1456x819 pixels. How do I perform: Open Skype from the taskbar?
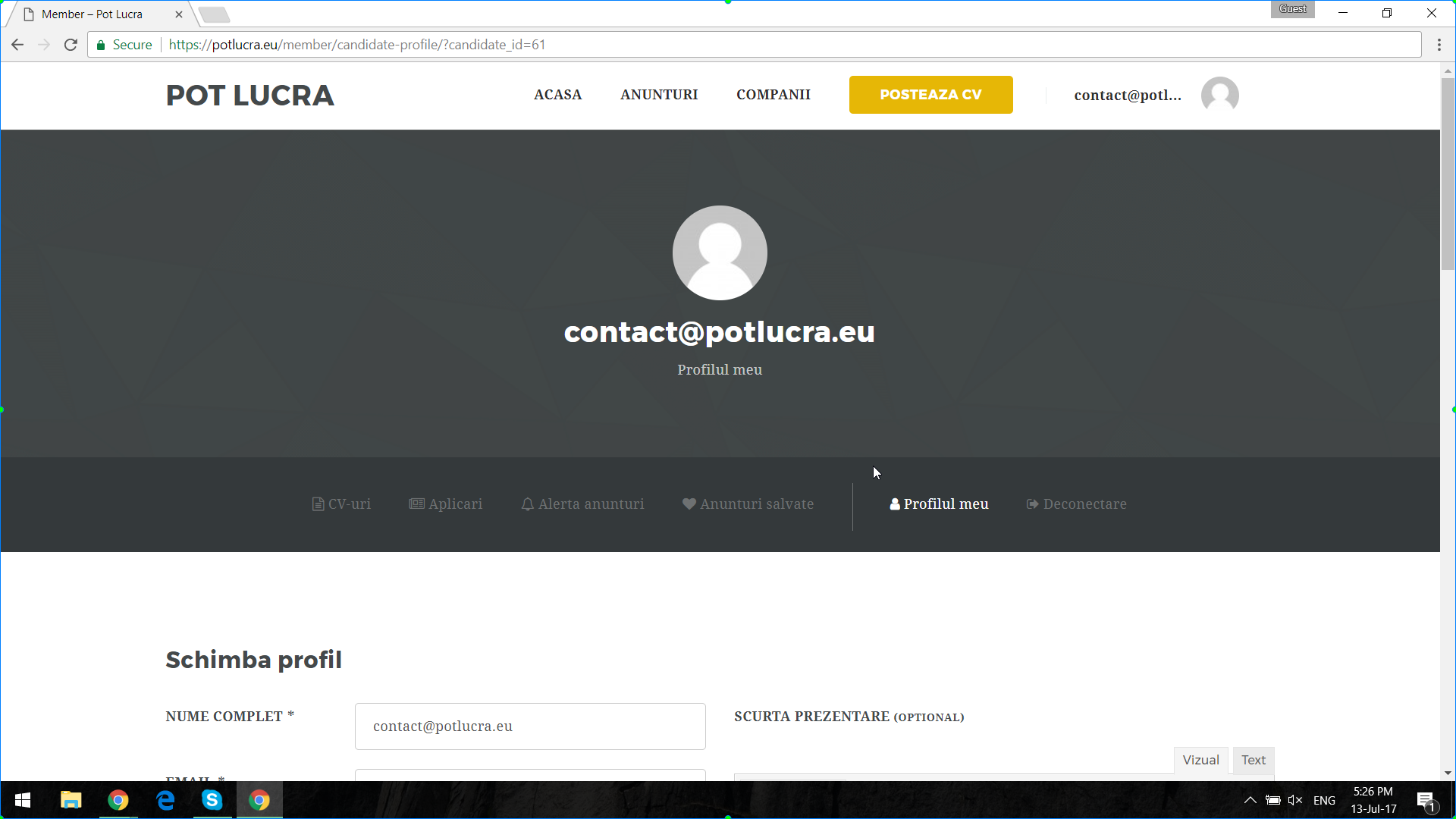pyautogui.click(x=212, y=800)
